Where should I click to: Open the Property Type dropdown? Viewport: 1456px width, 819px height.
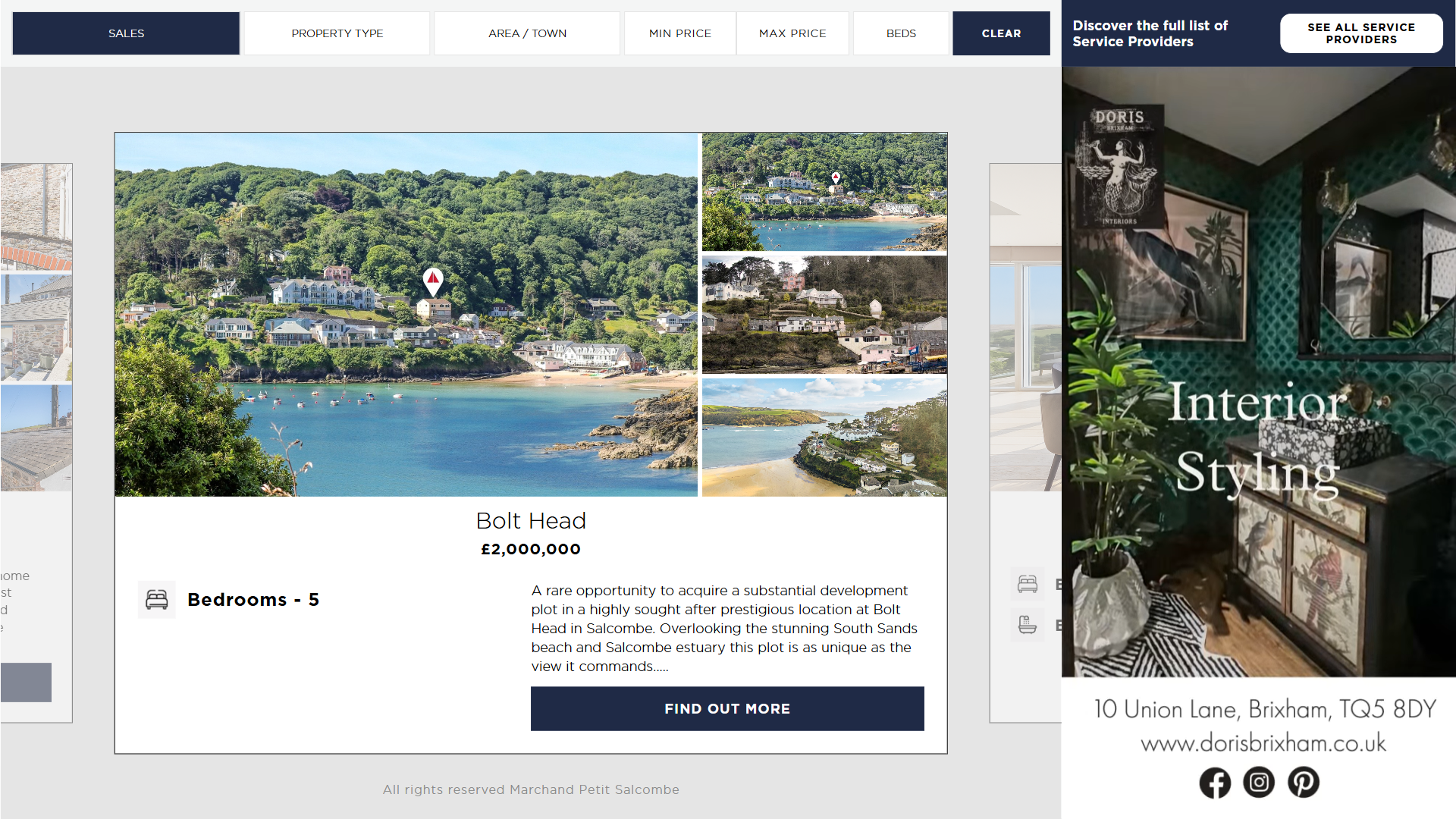[337, 33]
